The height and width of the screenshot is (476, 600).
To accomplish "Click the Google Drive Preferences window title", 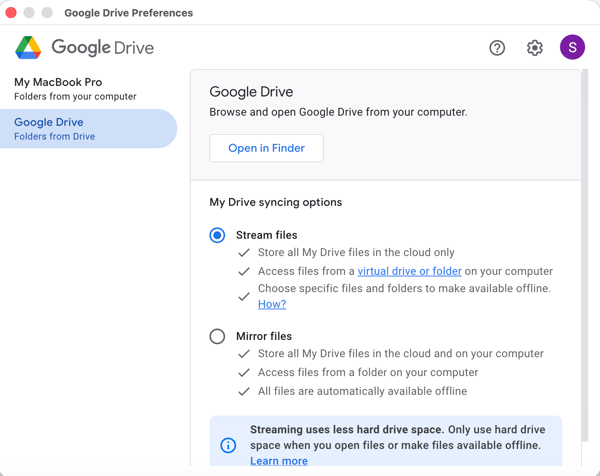I will click(x=129, y=13).
